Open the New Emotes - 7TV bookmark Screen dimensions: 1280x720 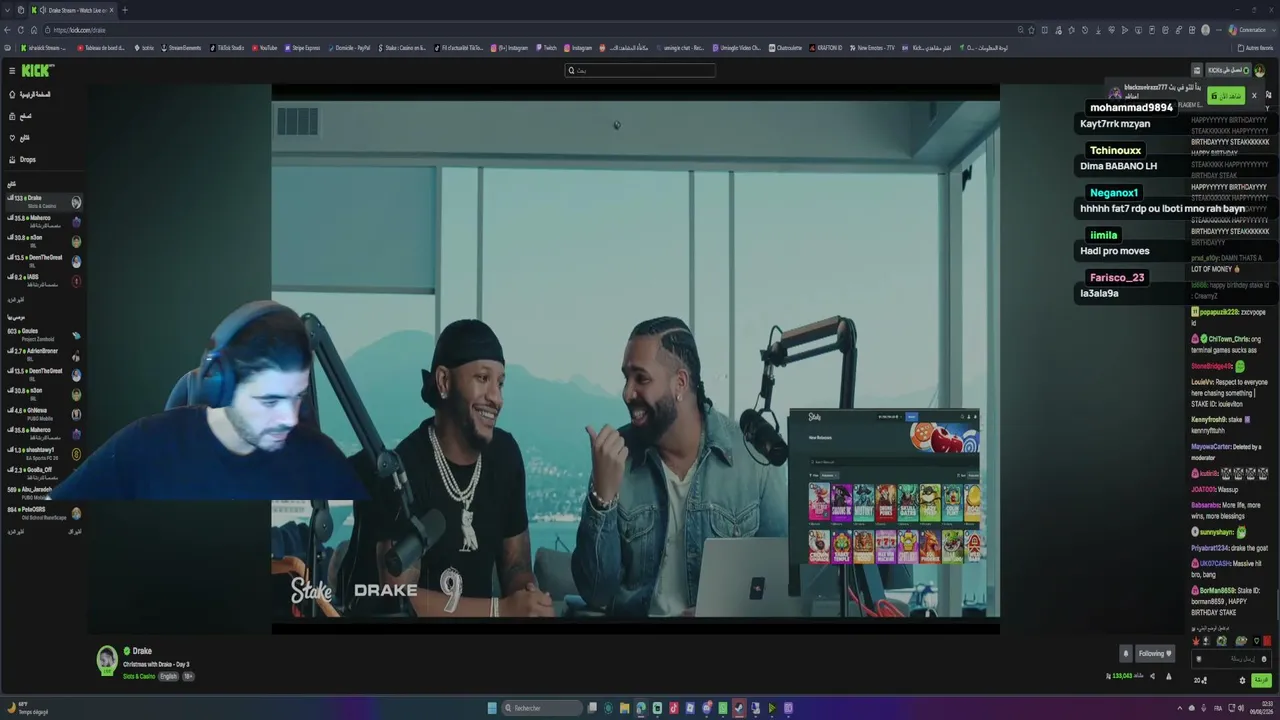872,48
